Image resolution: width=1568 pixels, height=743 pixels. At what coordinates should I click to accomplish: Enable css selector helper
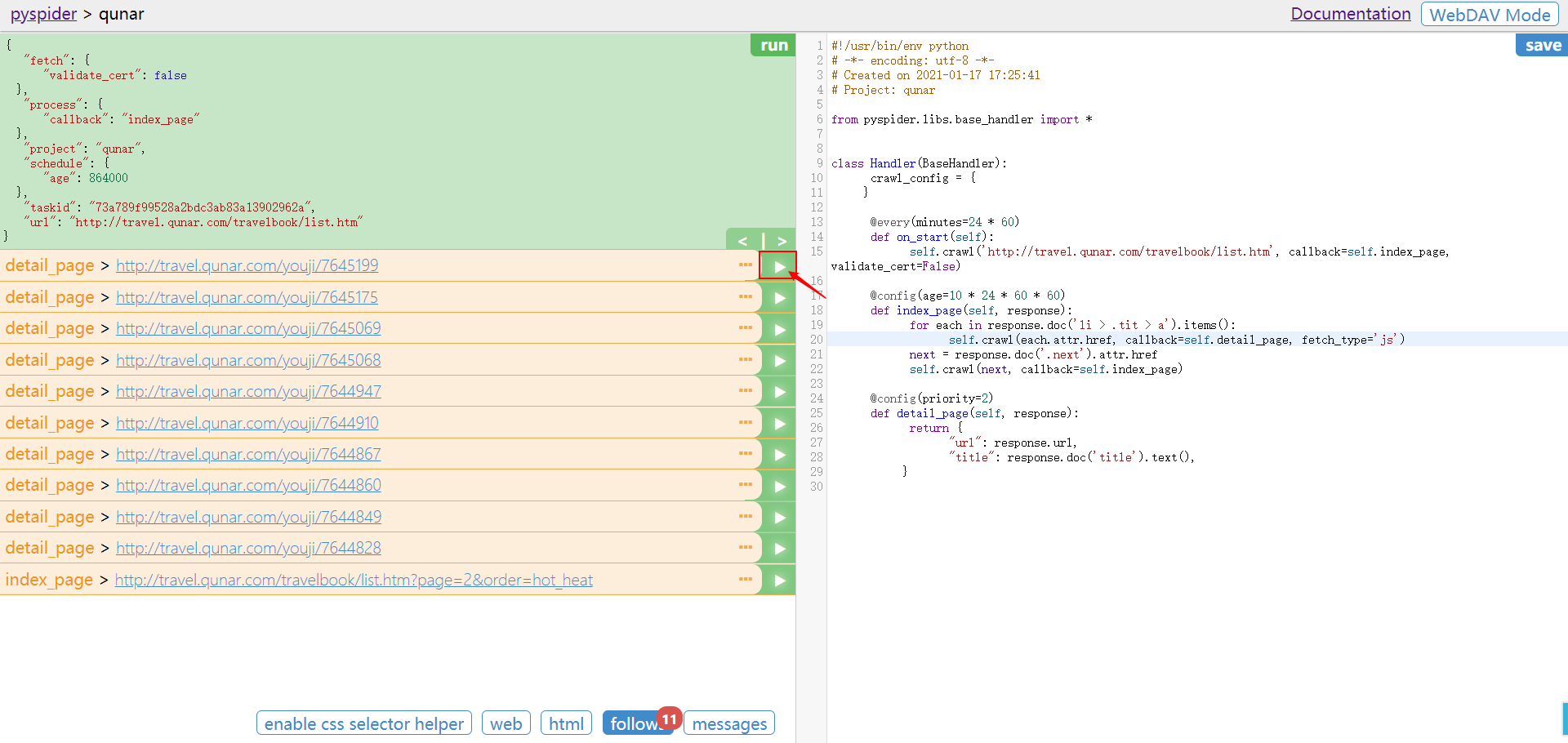point(364,723)
